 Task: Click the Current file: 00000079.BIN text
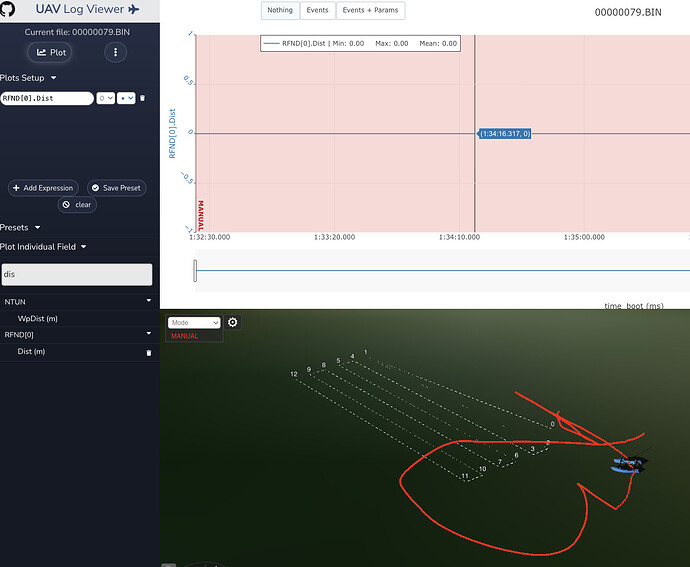pyautogui.click(x=77, y=32)
